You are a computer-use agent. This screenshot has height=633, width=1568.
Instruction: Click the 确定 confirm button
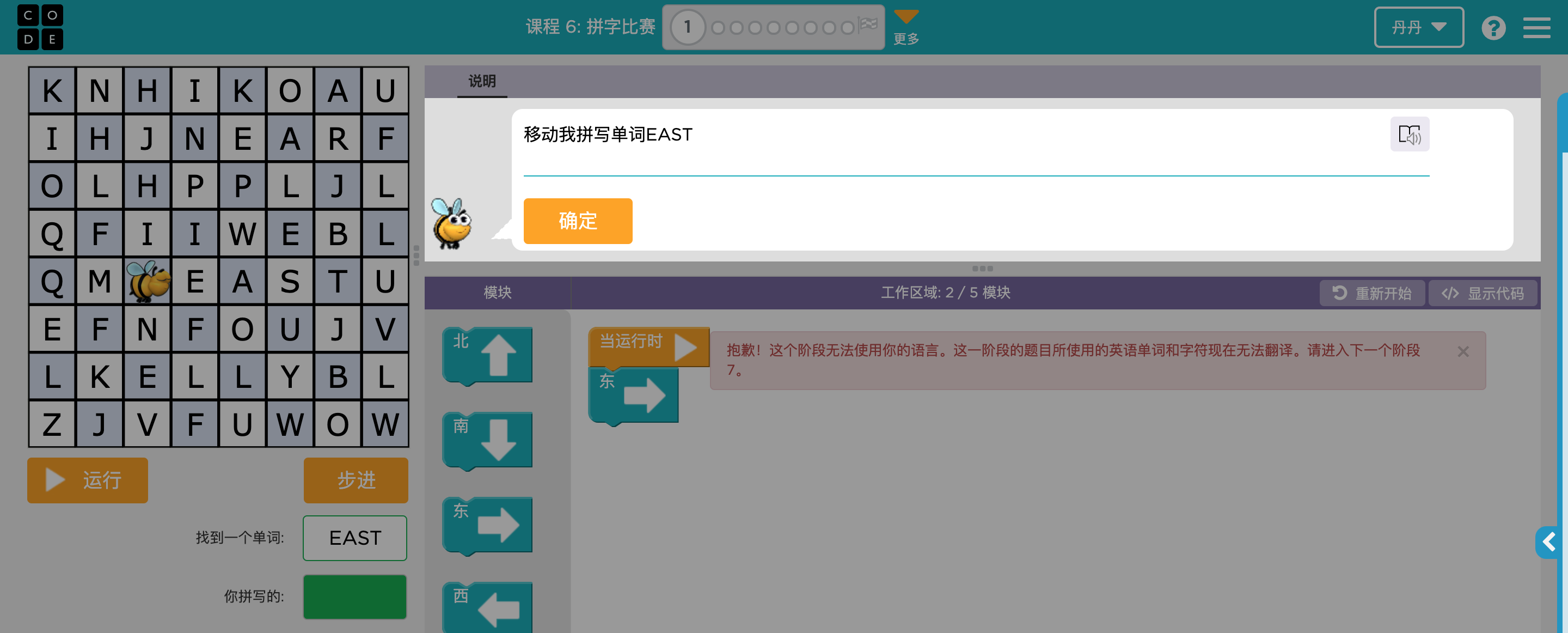pos(578,221)
